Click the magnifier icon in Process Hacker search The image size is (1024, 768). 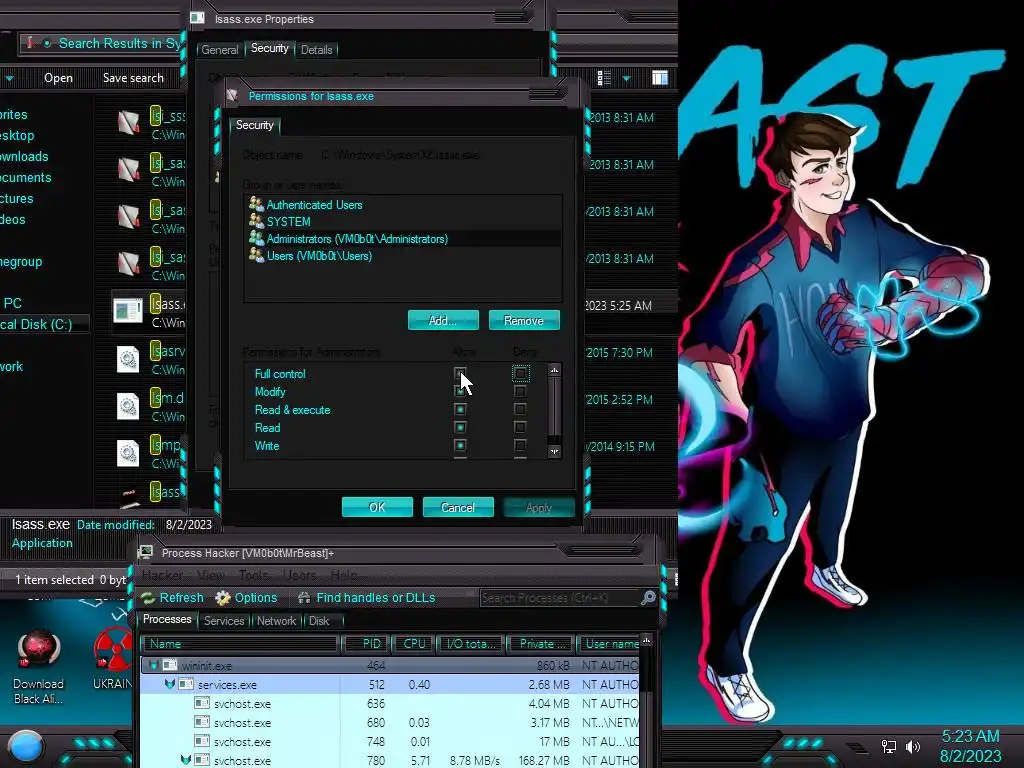648,598
